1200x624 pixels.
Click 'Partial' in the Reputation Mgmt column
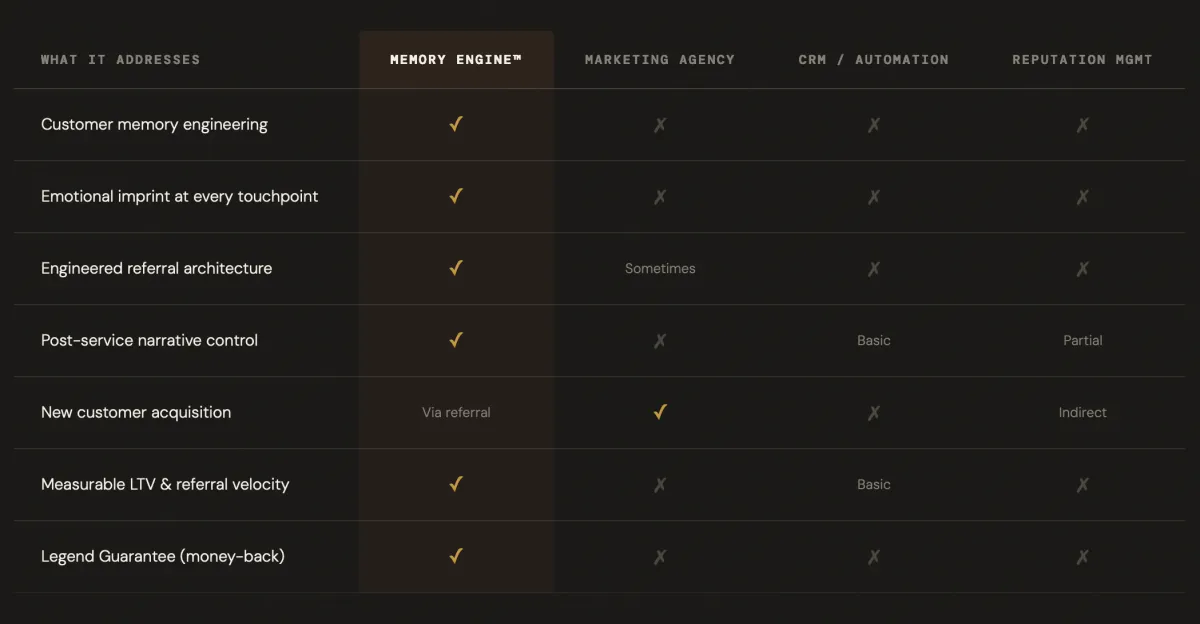pos(1083,340)
